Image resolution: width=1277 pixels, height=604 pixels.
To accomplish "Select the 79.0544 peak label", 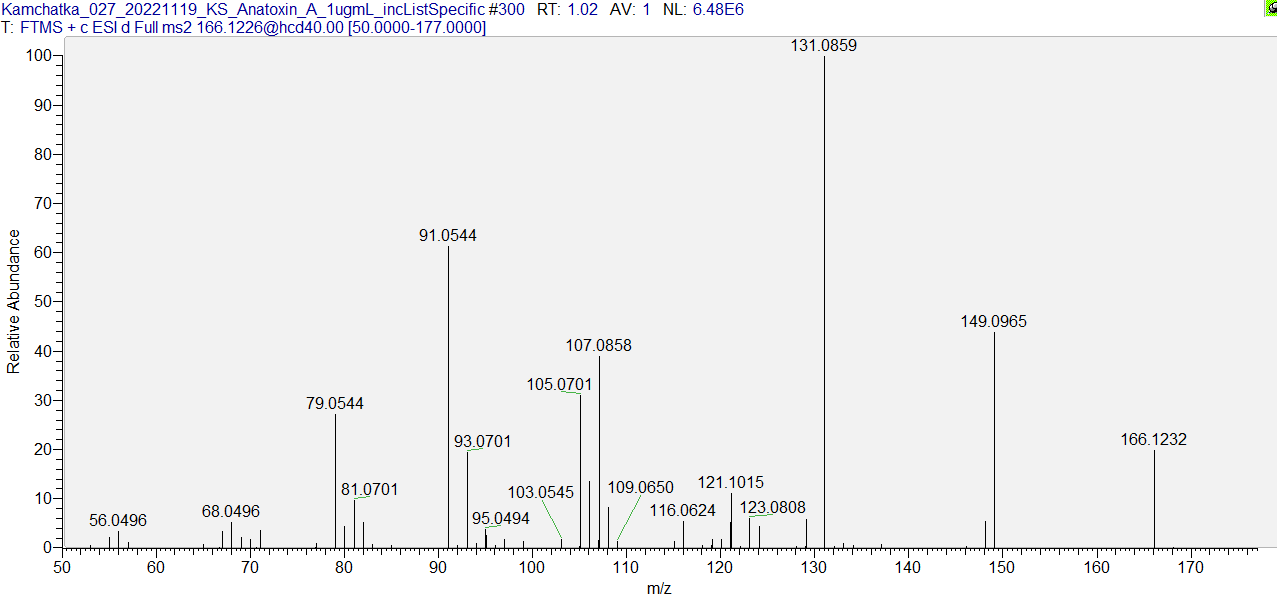I will [x=334, y=404].
